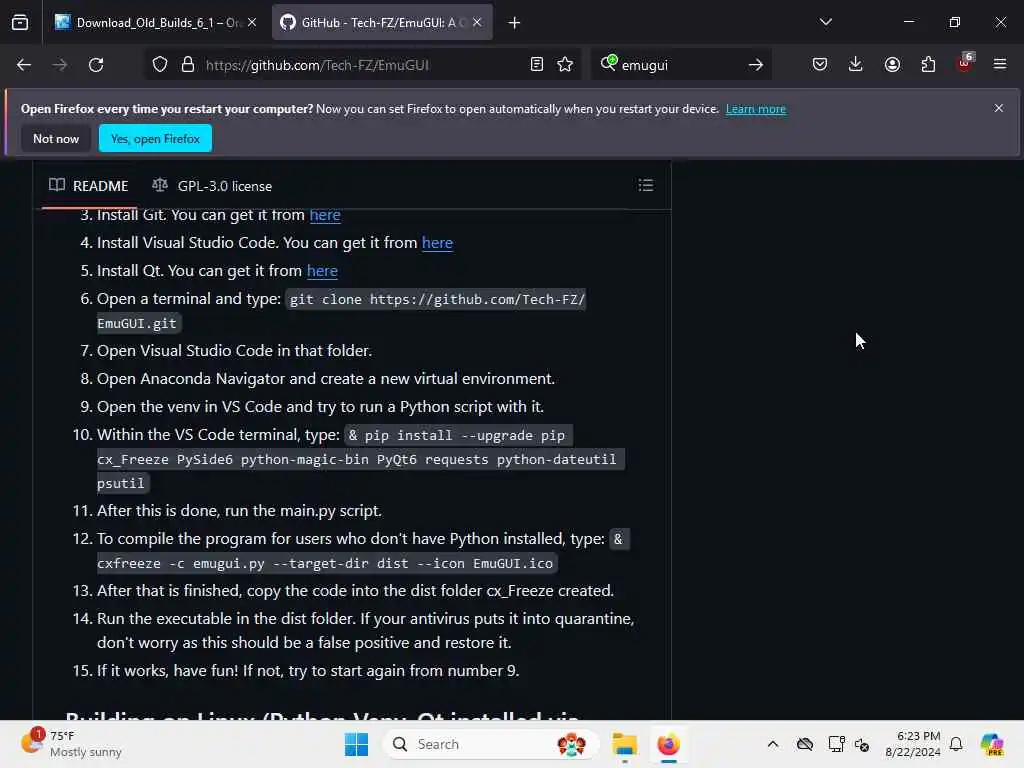
Task: Open the Copilot preview icon
Action: [x=992, y=744]
